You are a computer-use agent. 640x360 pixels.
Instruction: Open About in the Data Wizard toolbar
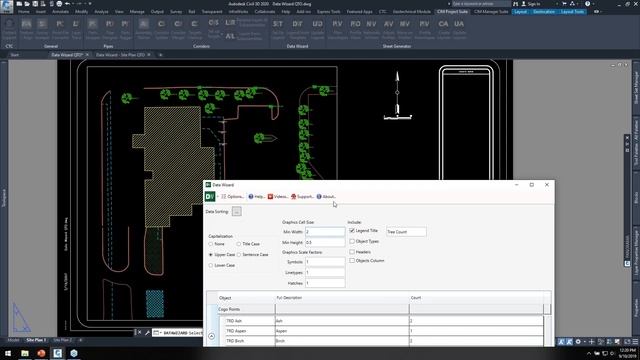[326, 197]
